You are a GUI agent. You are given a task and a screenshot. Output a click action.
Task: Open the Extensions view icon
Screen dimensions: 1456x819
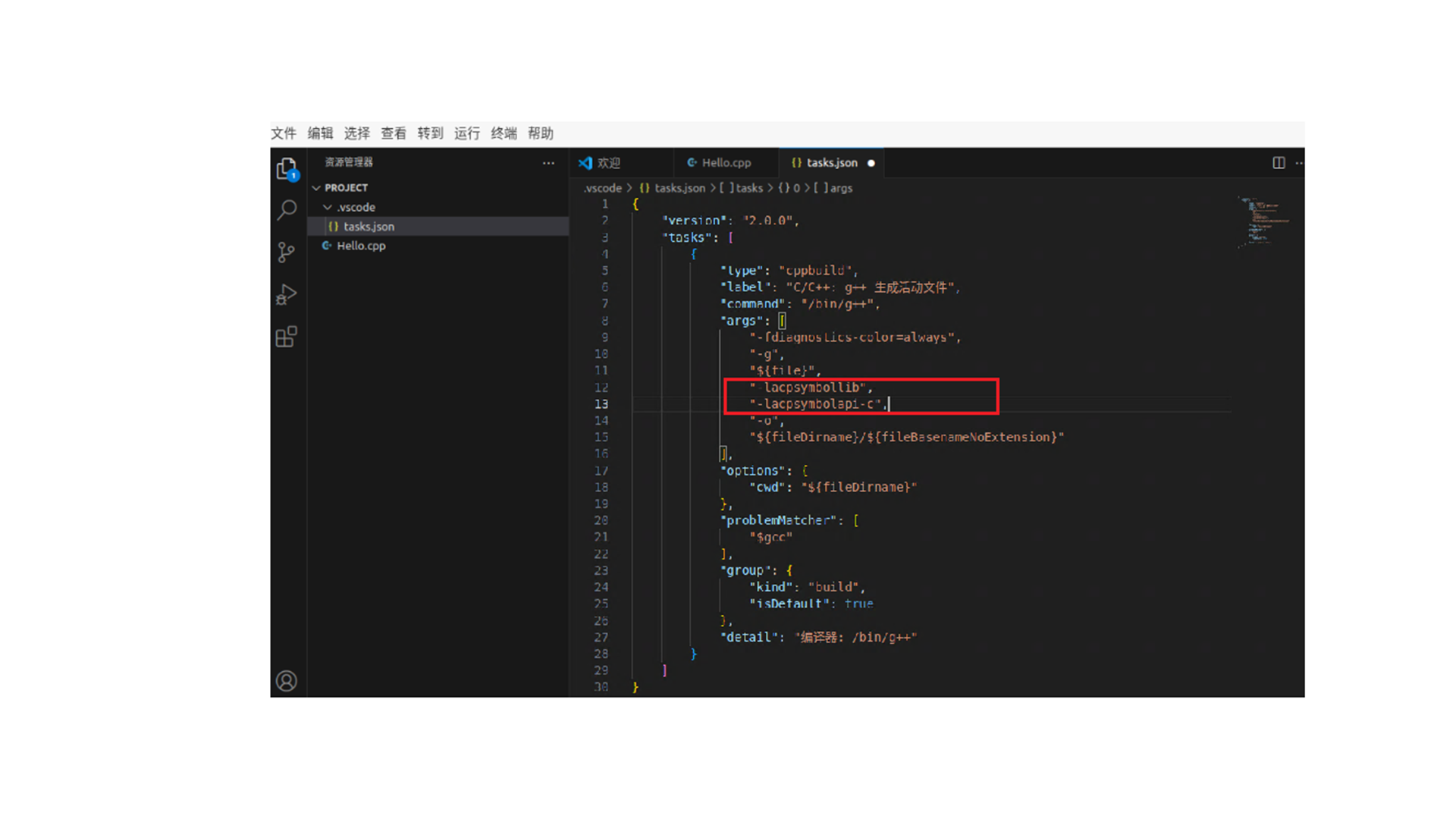click(x=287, y=337)
